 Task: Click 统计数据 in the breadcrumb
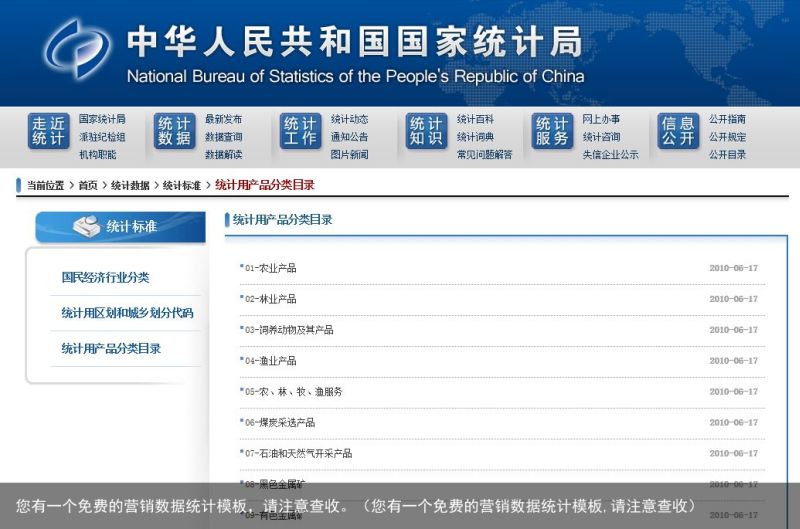point(130,185)
